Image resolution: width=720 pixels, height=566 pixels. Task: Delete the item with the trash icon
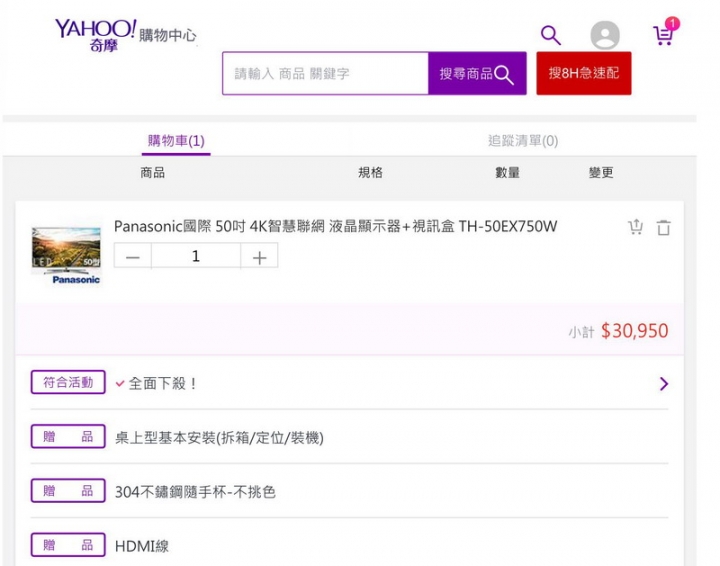[x=663, y=227]
